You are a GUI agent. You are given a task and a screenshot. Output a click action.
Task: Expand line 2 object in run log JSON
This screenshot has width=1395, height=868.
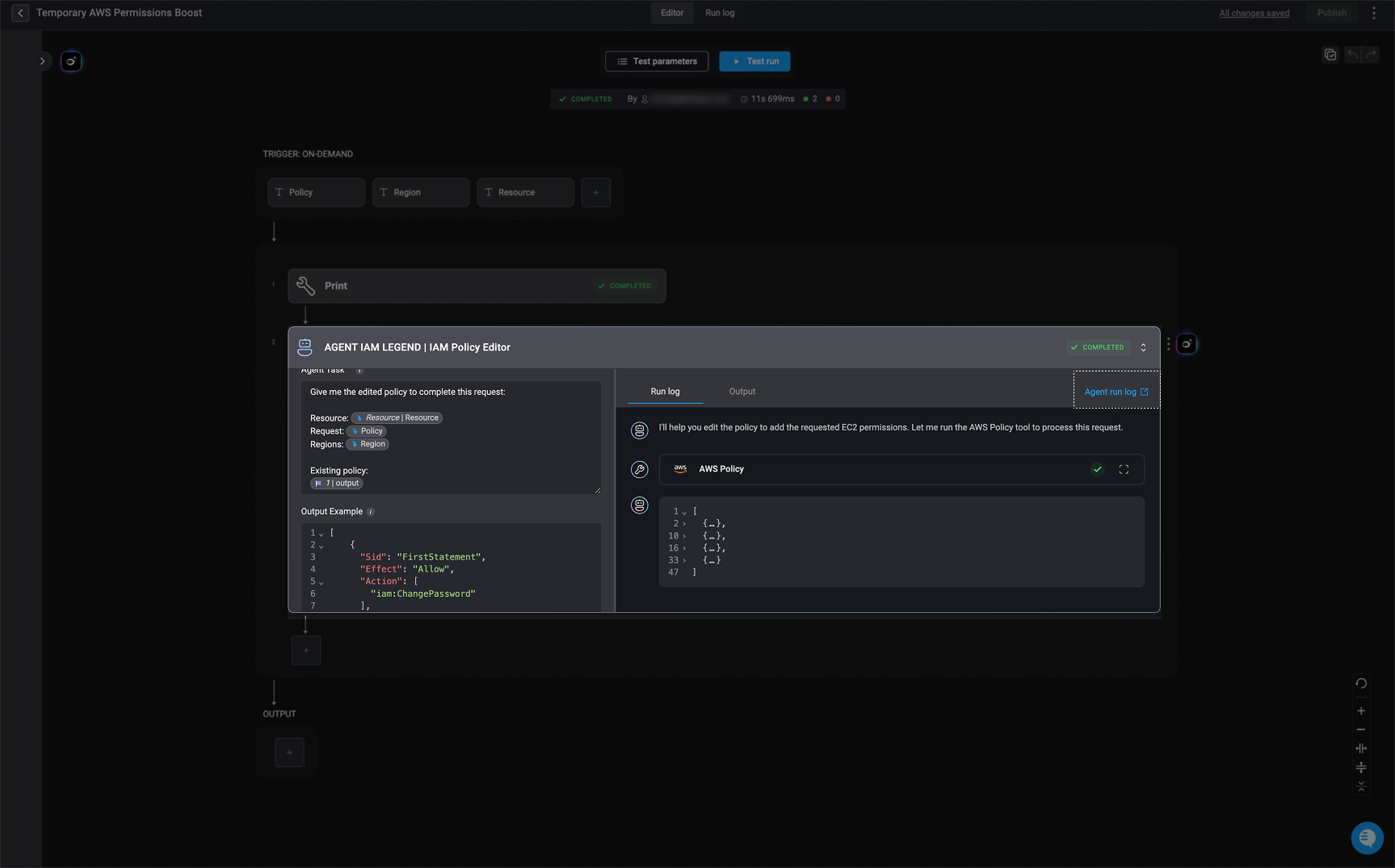[x=684, y=524]
